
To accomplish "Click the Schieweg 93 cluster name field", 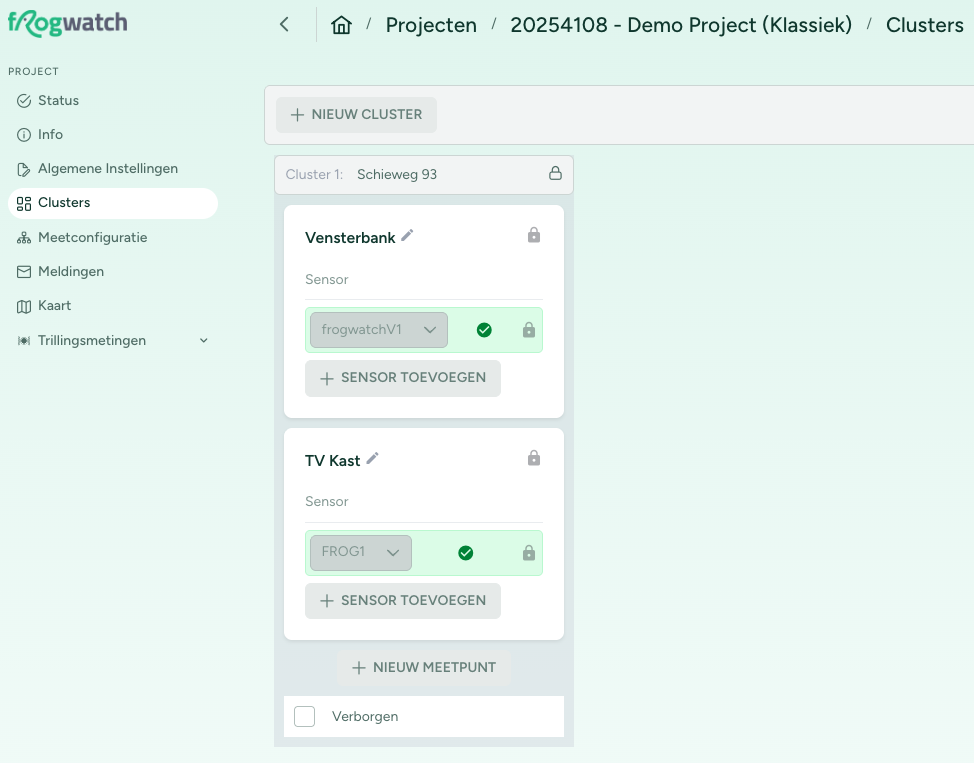I will (x=397, y=175).
